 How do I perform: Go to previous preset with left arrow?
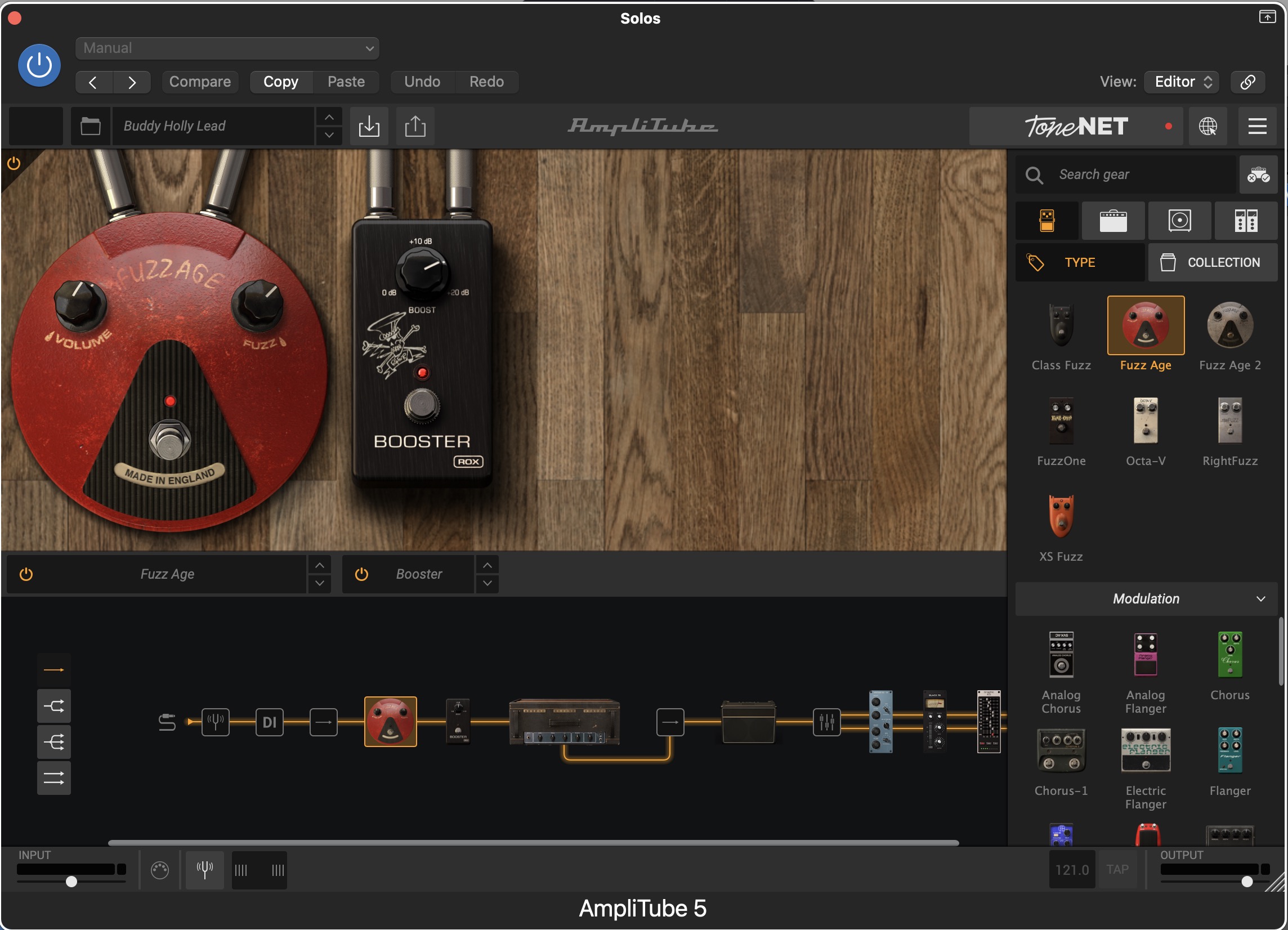pyautogui.click(x=93, y=82)
